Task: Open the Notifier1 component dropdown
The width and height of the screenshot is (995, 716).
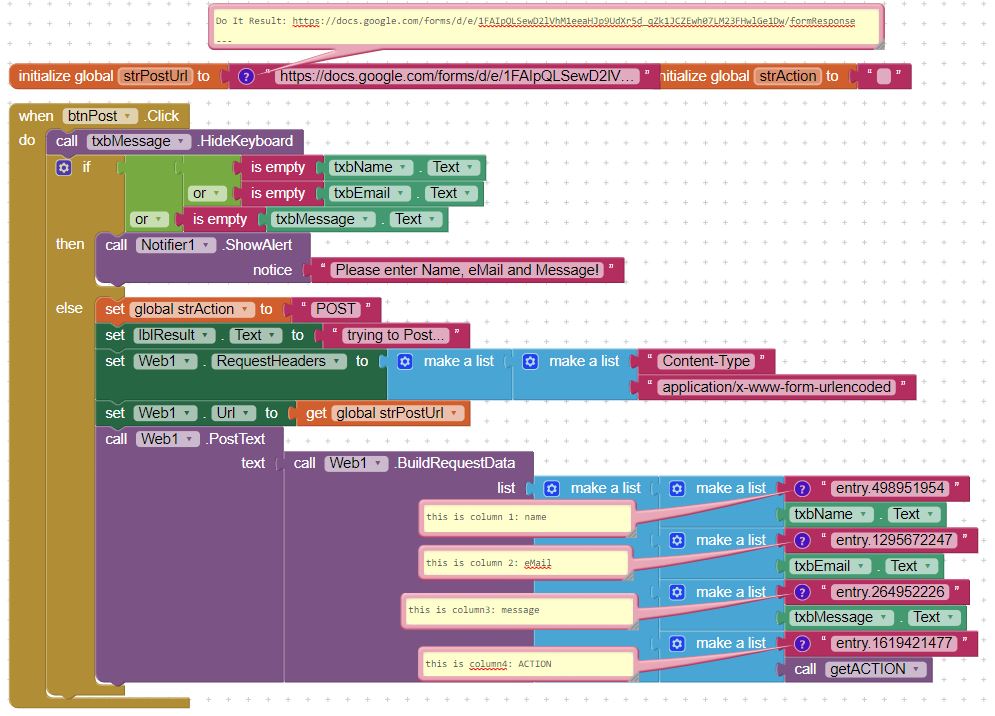Action: pos(176,245)
